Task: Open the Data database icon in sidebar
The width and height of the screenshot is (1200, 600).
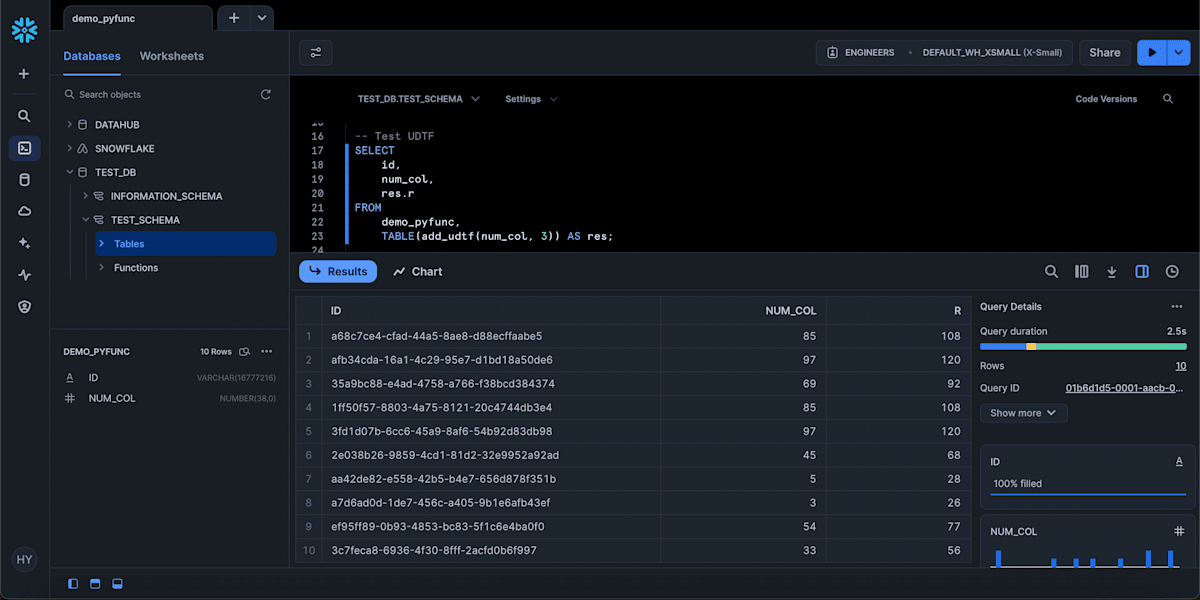Action: 24,180
